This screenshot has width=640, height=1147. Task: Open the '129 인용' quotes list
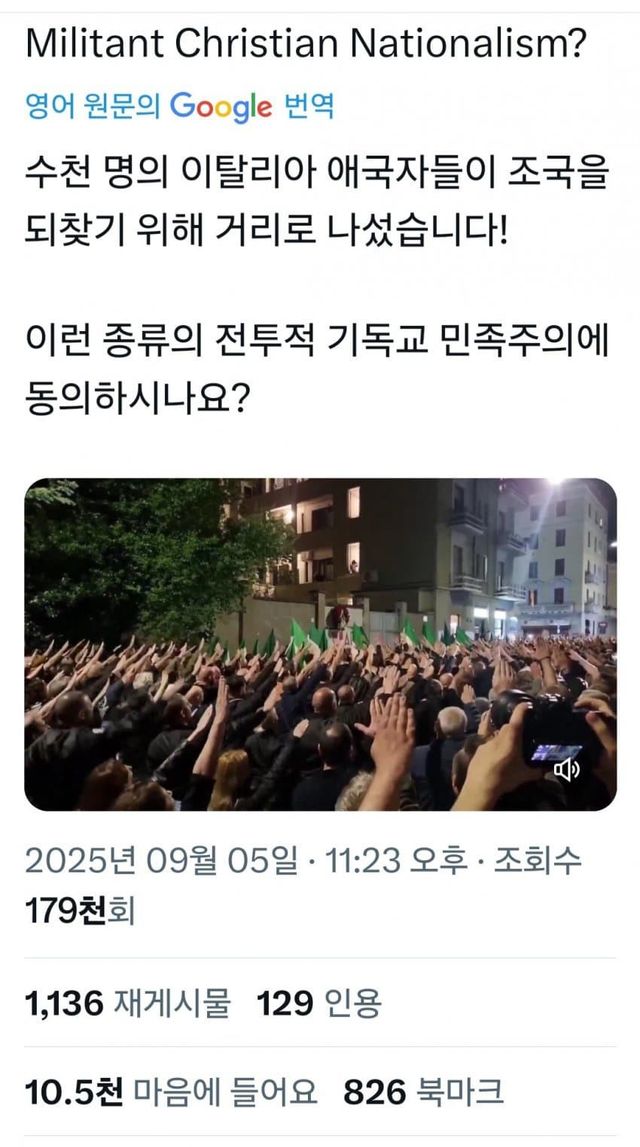click(319, 1004)
